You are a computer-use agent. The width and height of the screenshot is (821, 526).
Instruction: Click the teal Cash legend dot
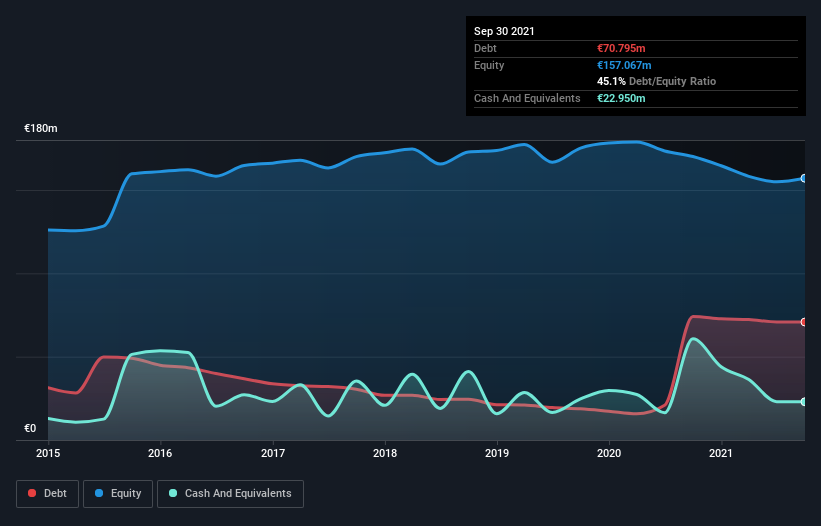pyautogui.click(x=173, y=493)
